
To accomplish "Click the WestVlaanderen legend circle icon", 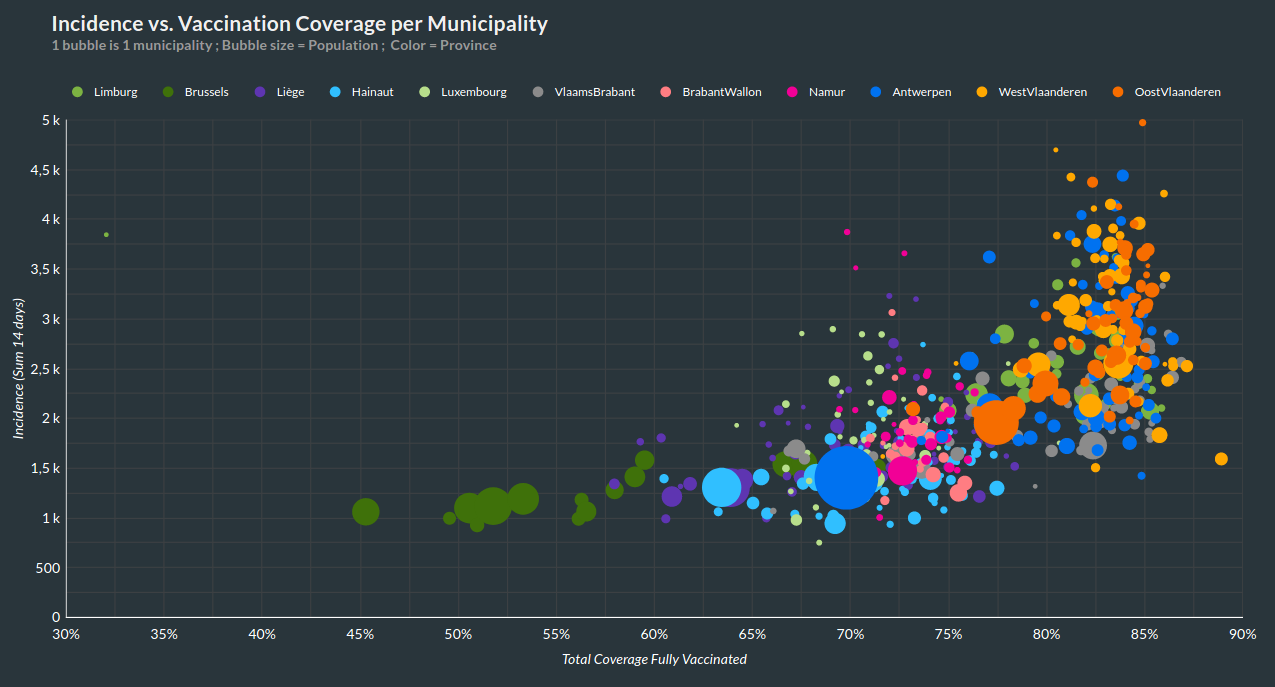I will coord(982,92).
